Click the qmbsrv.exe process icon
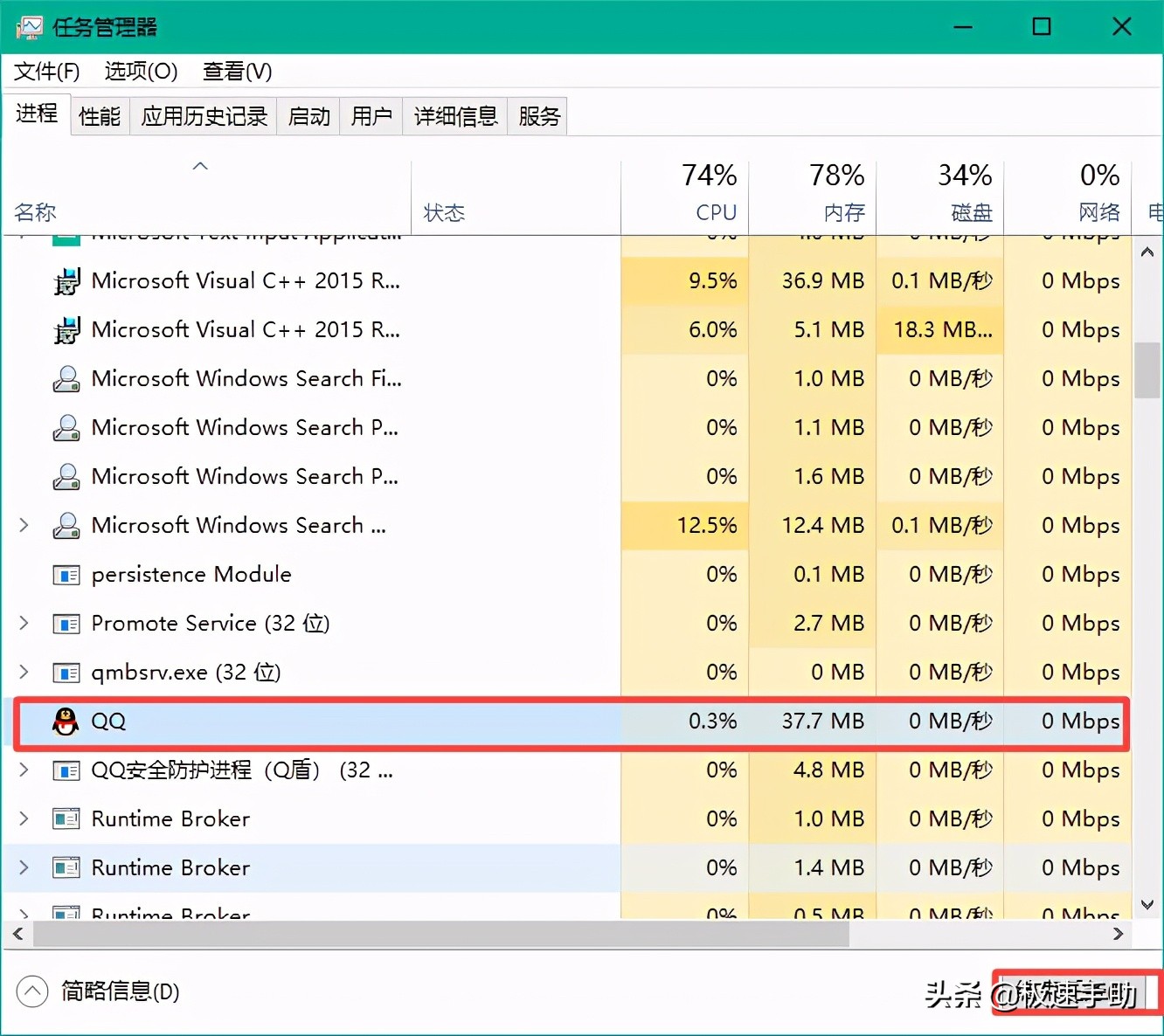1164x1036 pixels. tap(66, 673)
